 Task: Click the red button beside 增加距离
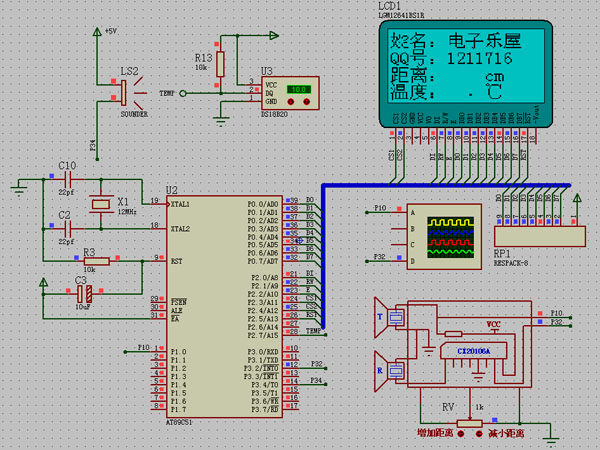pos(461,434)
